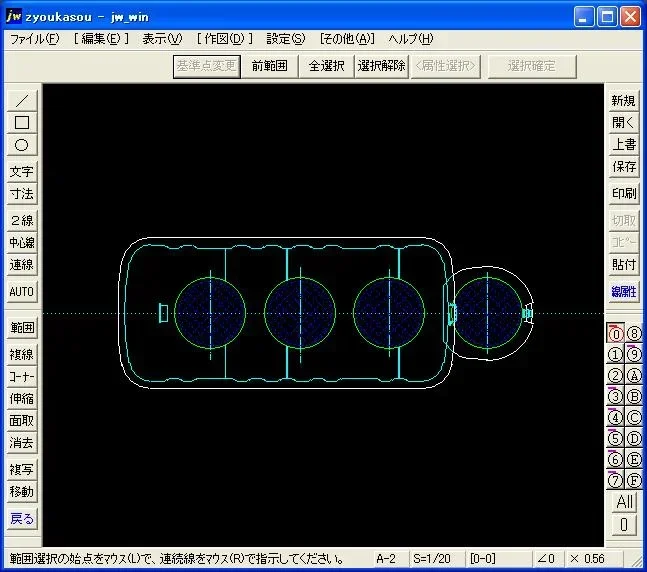The width and height of the screenshot is (647, 572).
Task: Select the 複線 offset line tool
Action: pyautogui.click(x=22, y=355)
